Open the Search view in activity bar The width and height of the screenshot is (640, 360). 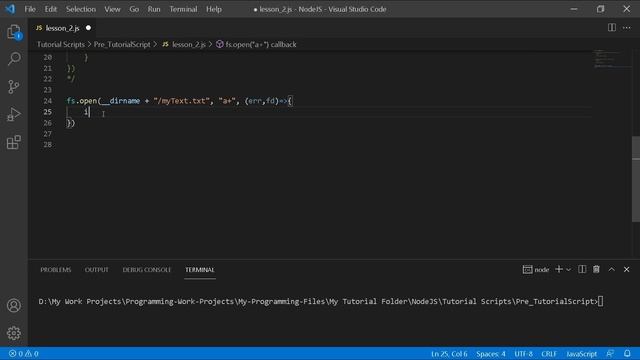click(x=14, y=59)
